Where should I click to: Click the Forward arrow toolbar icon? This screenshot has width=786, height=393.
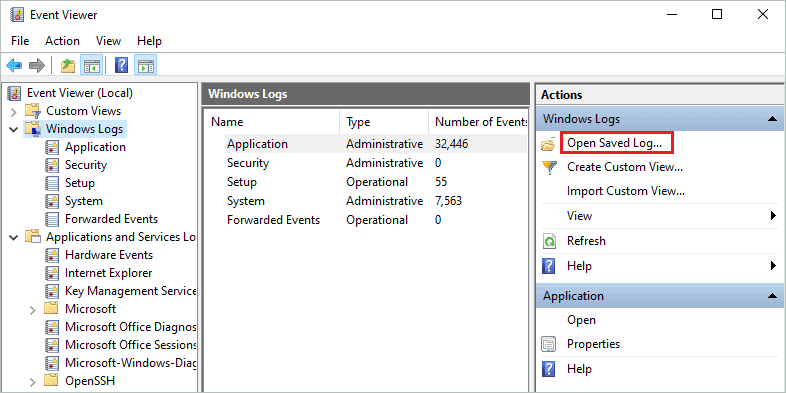37,65
